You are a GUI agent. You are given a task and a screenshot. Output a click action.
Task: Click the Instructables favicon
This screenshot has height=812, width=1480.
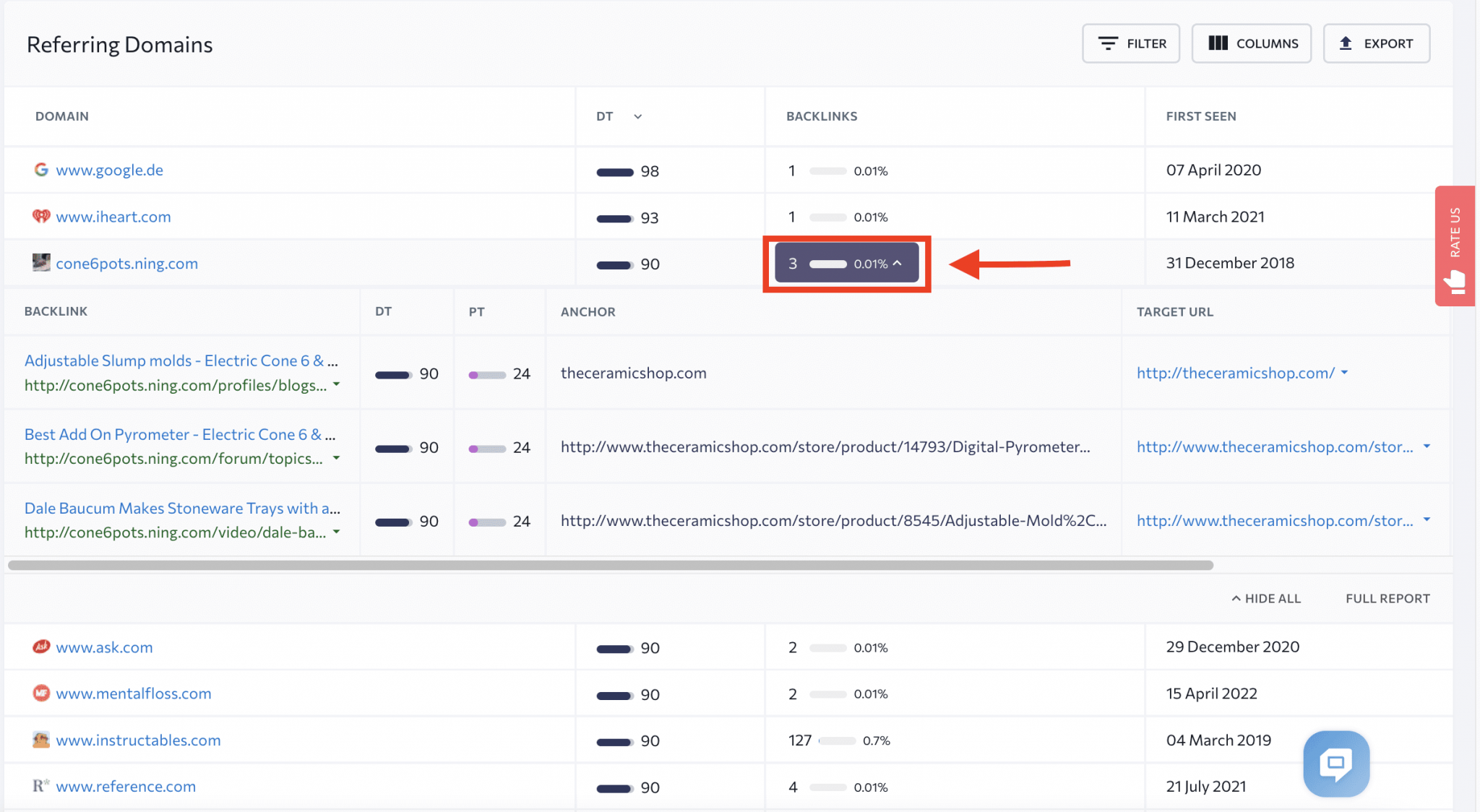(41, 740)
